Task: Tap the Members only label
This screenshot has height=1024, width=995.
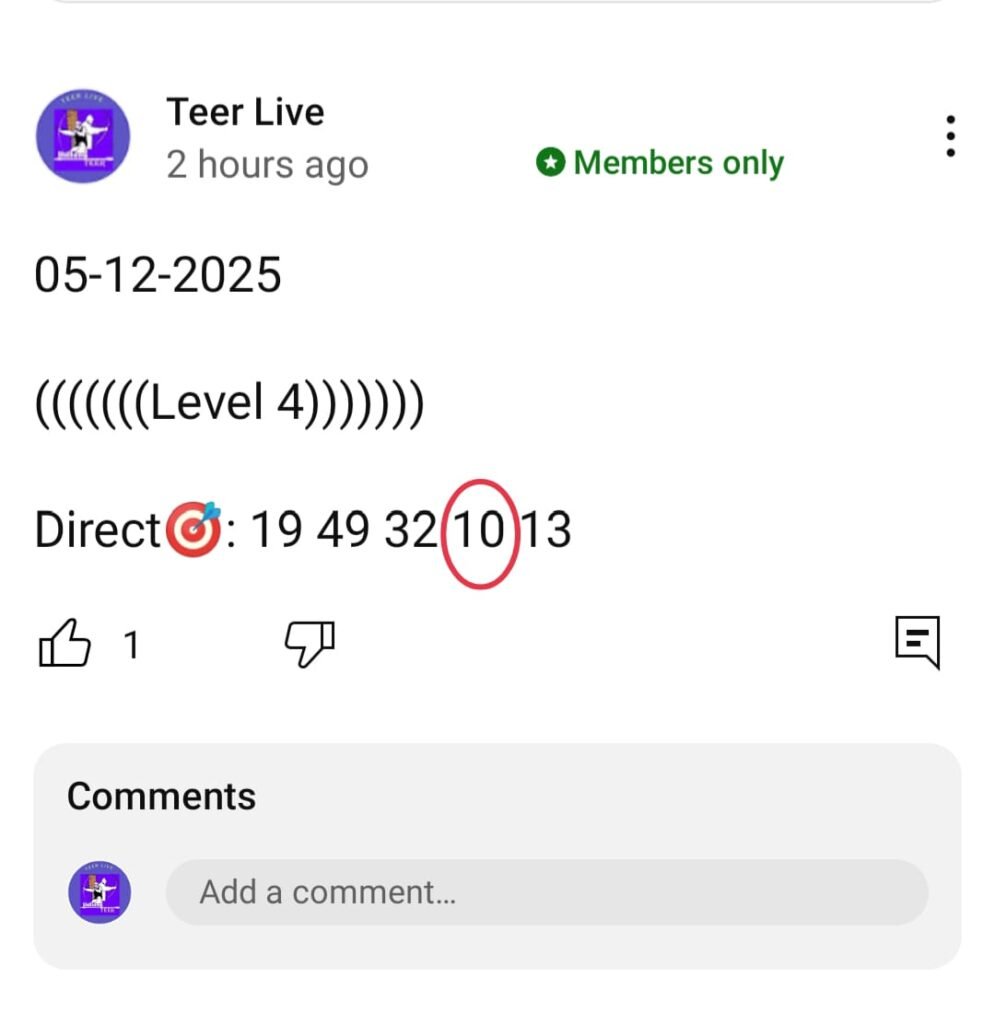Action: coord(678,162)
